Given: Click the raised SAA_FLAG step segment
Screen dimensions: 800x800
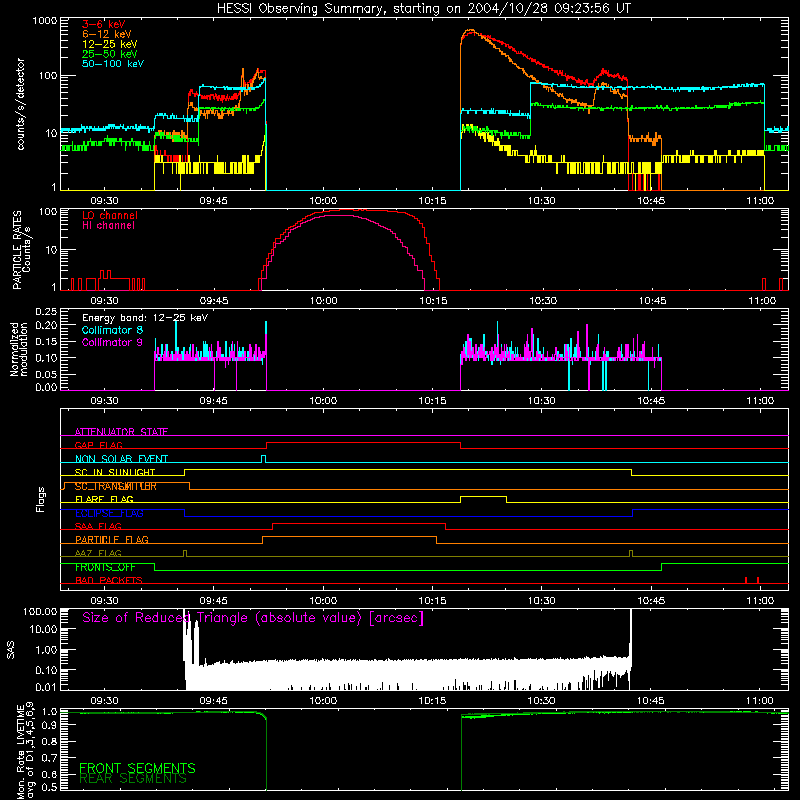Looking at the screenshot, I should point(359,523).
